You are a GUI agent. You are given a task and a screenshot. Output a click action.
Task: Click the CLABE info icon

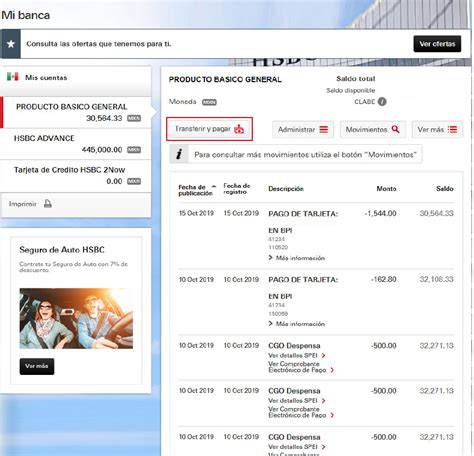[x=382, y=102]
